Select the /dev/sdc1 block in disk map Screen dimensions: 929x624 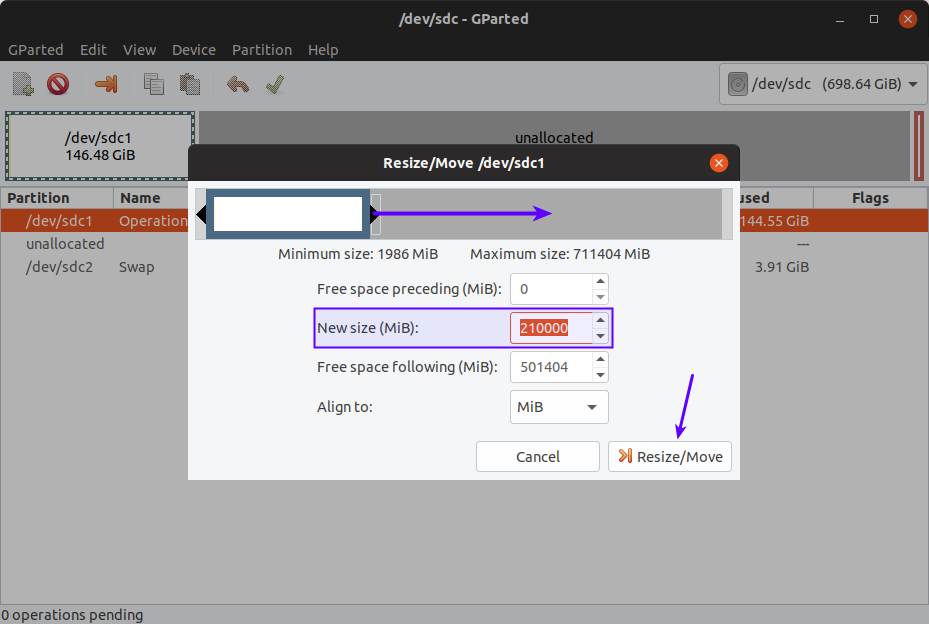click(100, 146)
